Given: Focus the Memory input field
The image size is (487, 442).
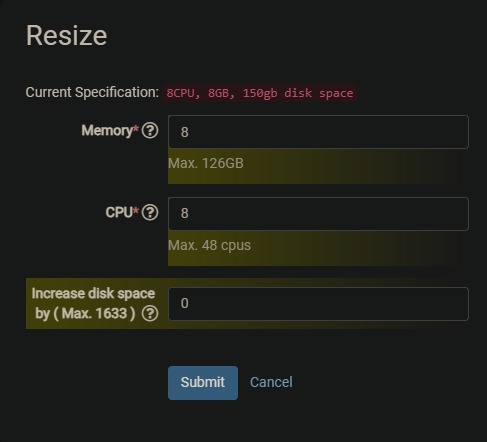Looking at the screenshot, I should [x=318, y=132].
